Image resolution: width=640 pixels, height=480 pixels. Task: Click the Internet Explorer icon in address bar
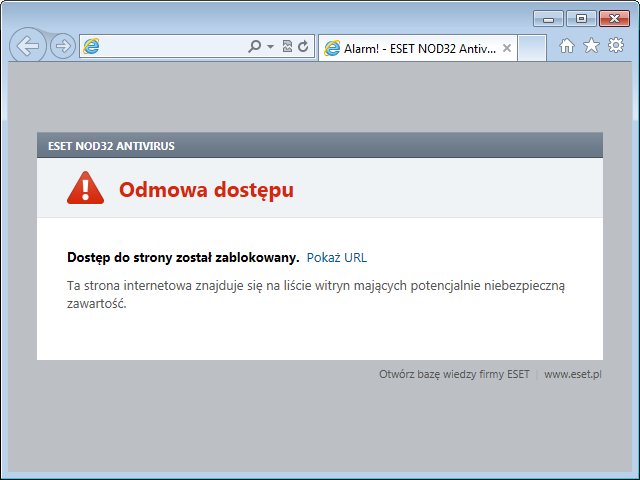(91, 47)
